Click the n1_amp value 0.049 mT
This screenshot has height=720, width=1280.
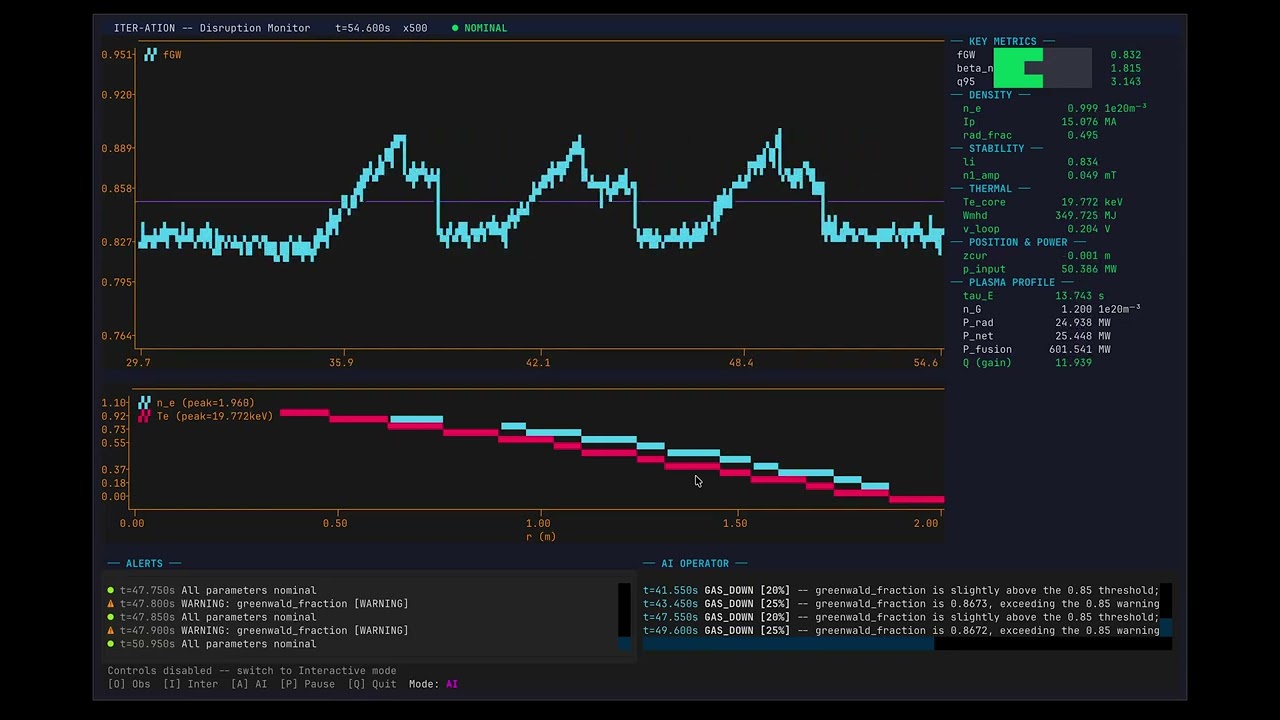(x=1092, y=175)
